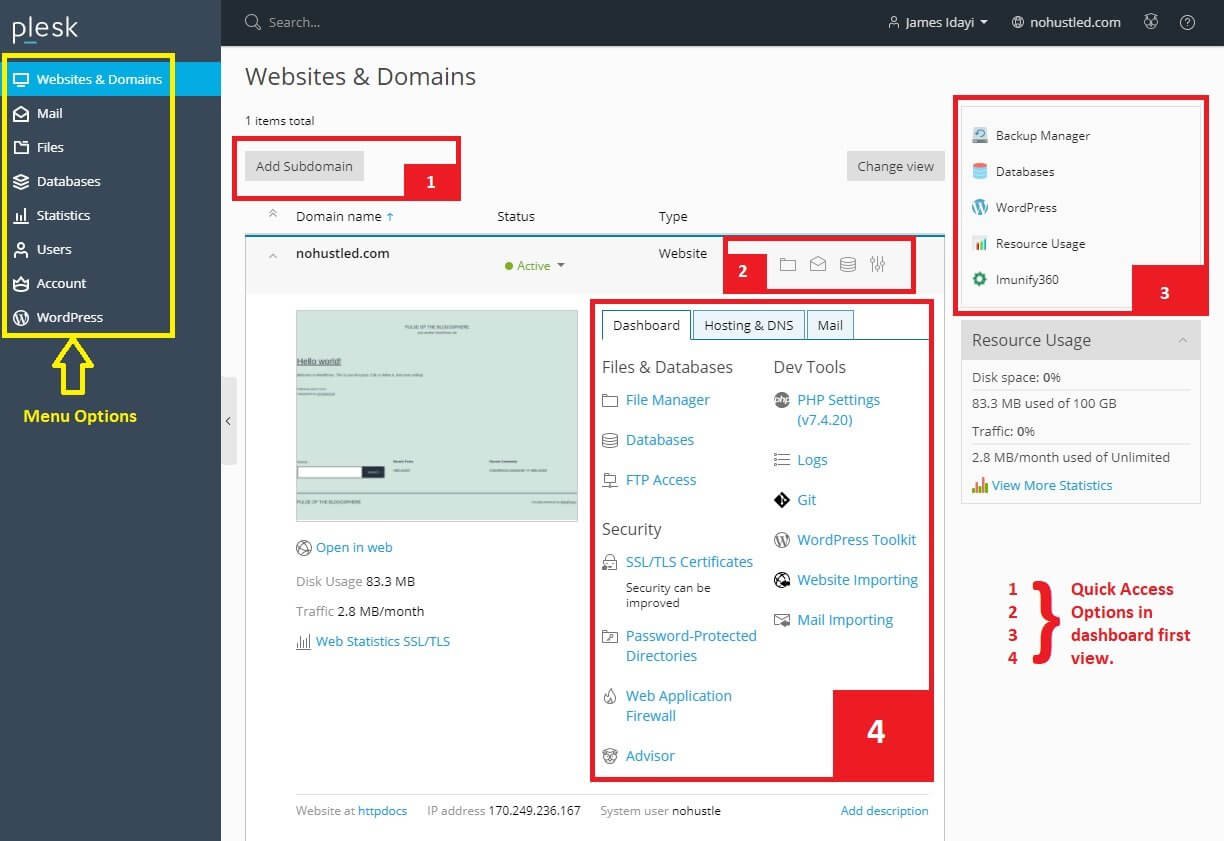Open WordPress in the sidebar
The width and height of the screenshot is (1224, 841).
[x=110, y=317]
